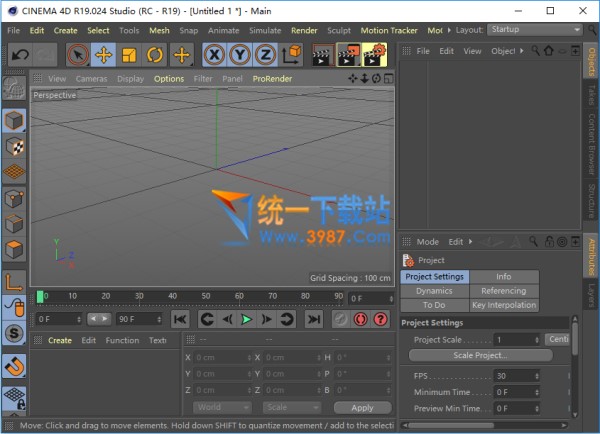Switch to Dynamics tab
The height and width of the screenshot is (434, 600).
point(435,291)
